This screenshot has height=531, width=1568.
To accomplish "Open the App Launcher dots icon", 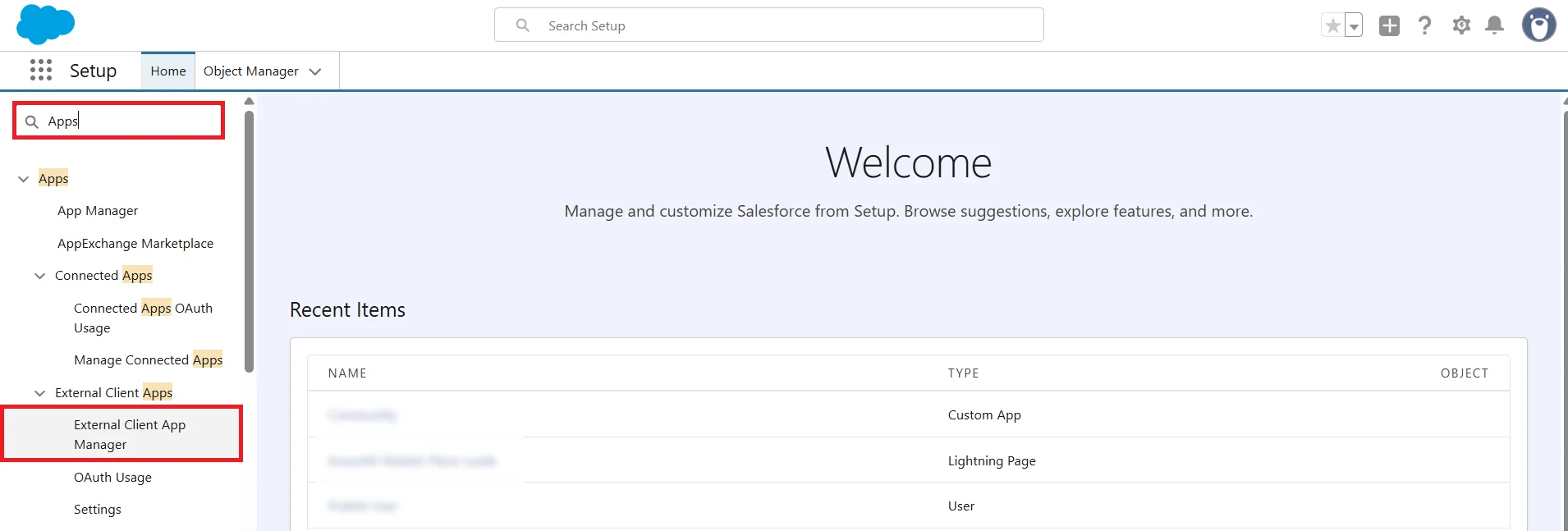I will pyautogui.click(x=40, y=71).
